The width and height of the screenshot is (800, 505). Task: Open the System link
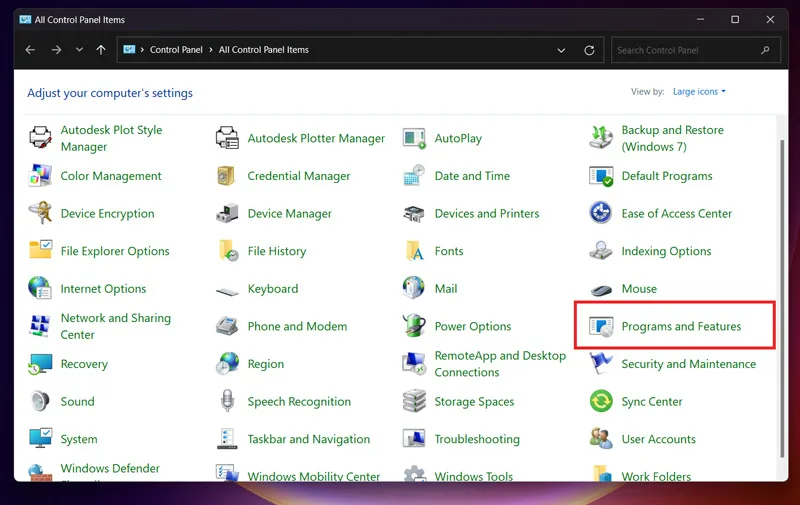(79, 439)
